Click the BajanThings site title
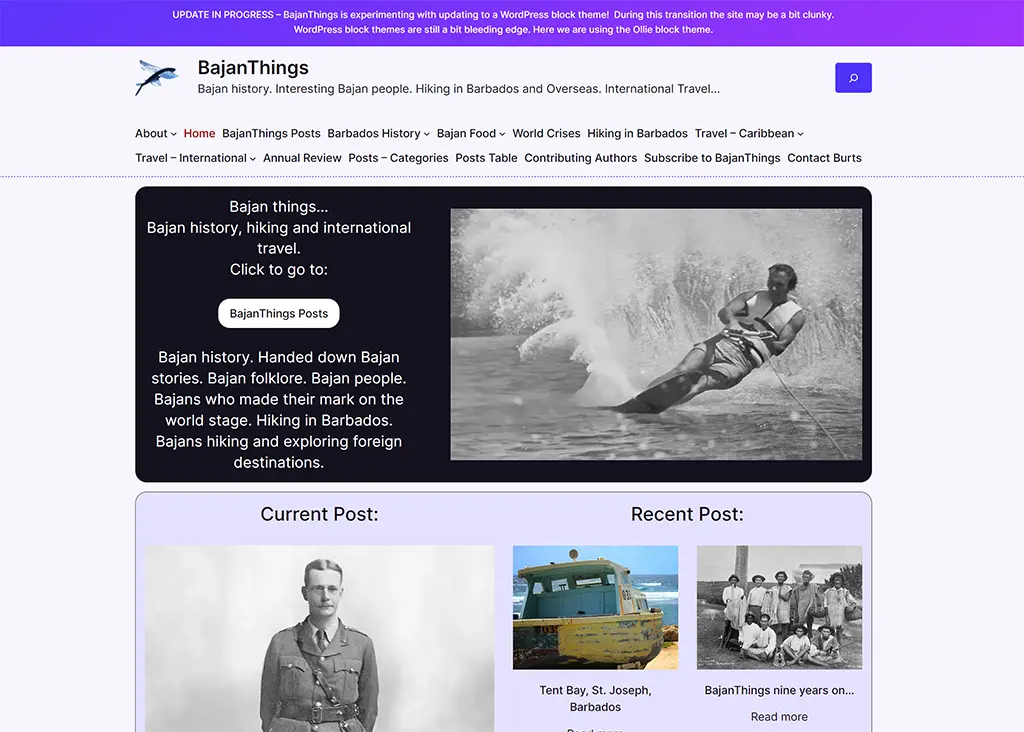Image resolution: width=1024 pixels, height=732 pixels. [x=253, y=68]
